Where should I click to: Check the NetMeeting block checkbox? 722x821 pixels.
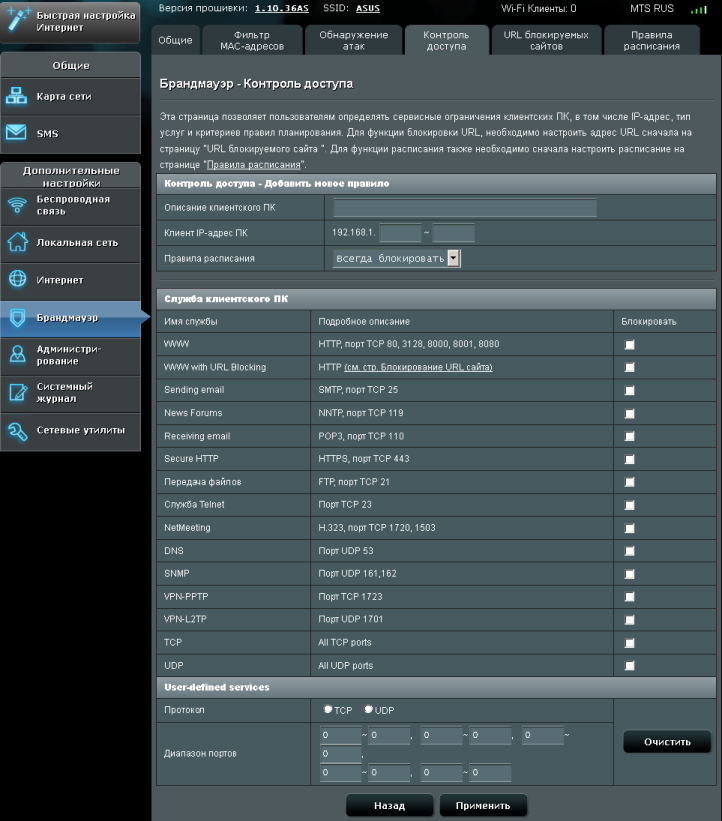(629, 528)
